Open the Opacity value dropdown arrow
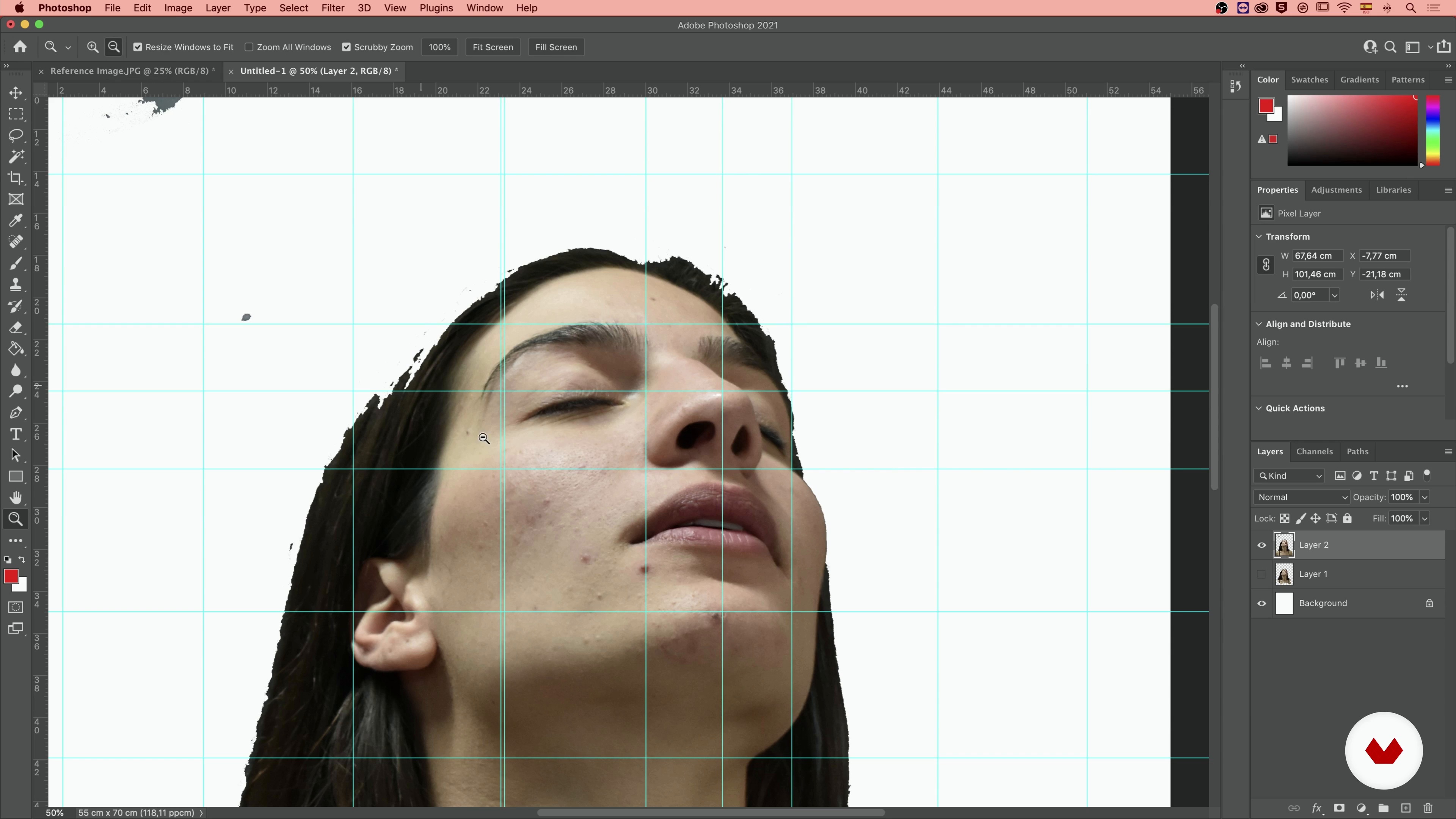The image size is (1456, 819). (1425, 497)
